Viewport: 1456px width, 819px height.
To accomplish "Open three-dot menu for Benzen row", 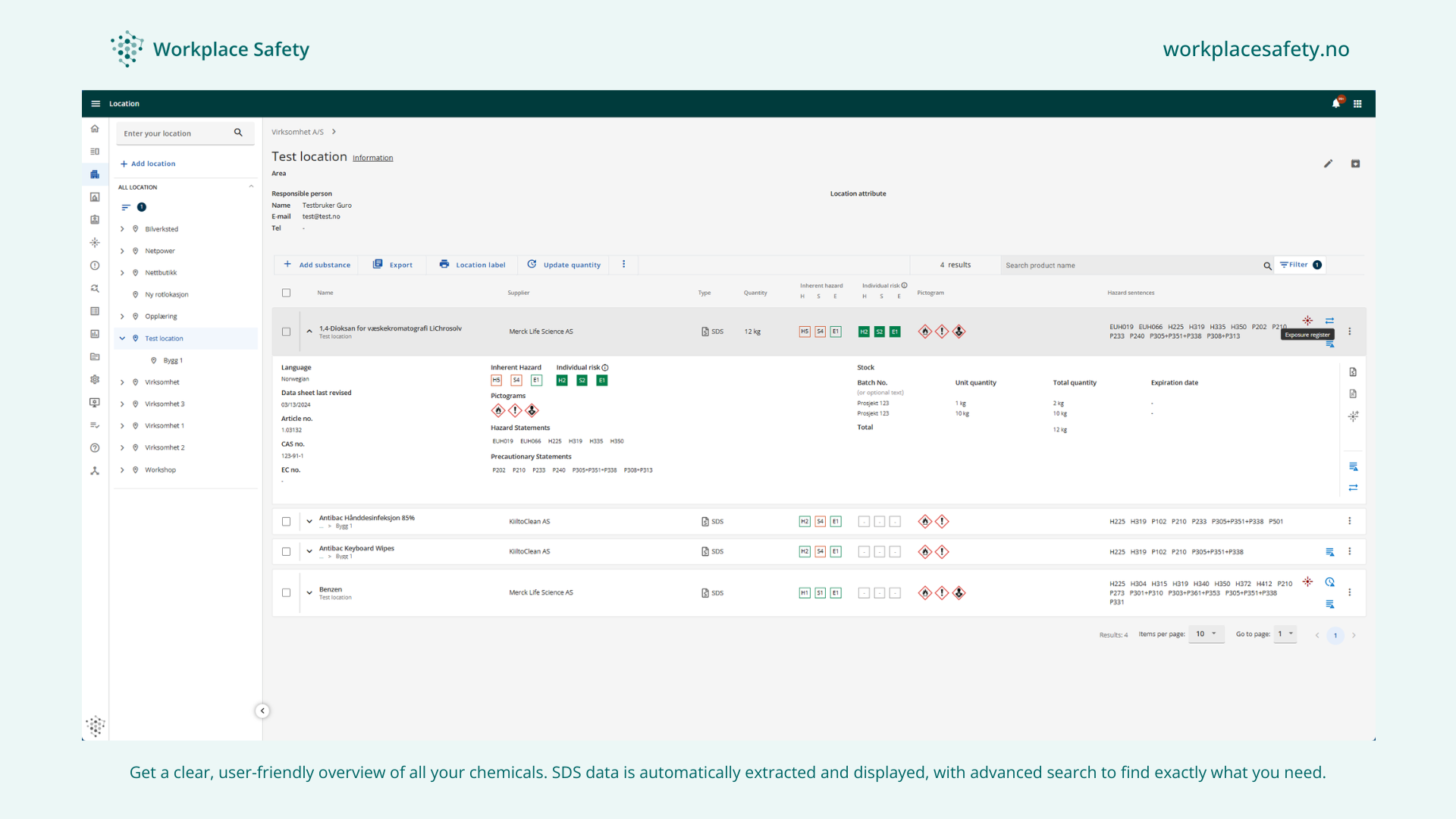I will 1350,593.
